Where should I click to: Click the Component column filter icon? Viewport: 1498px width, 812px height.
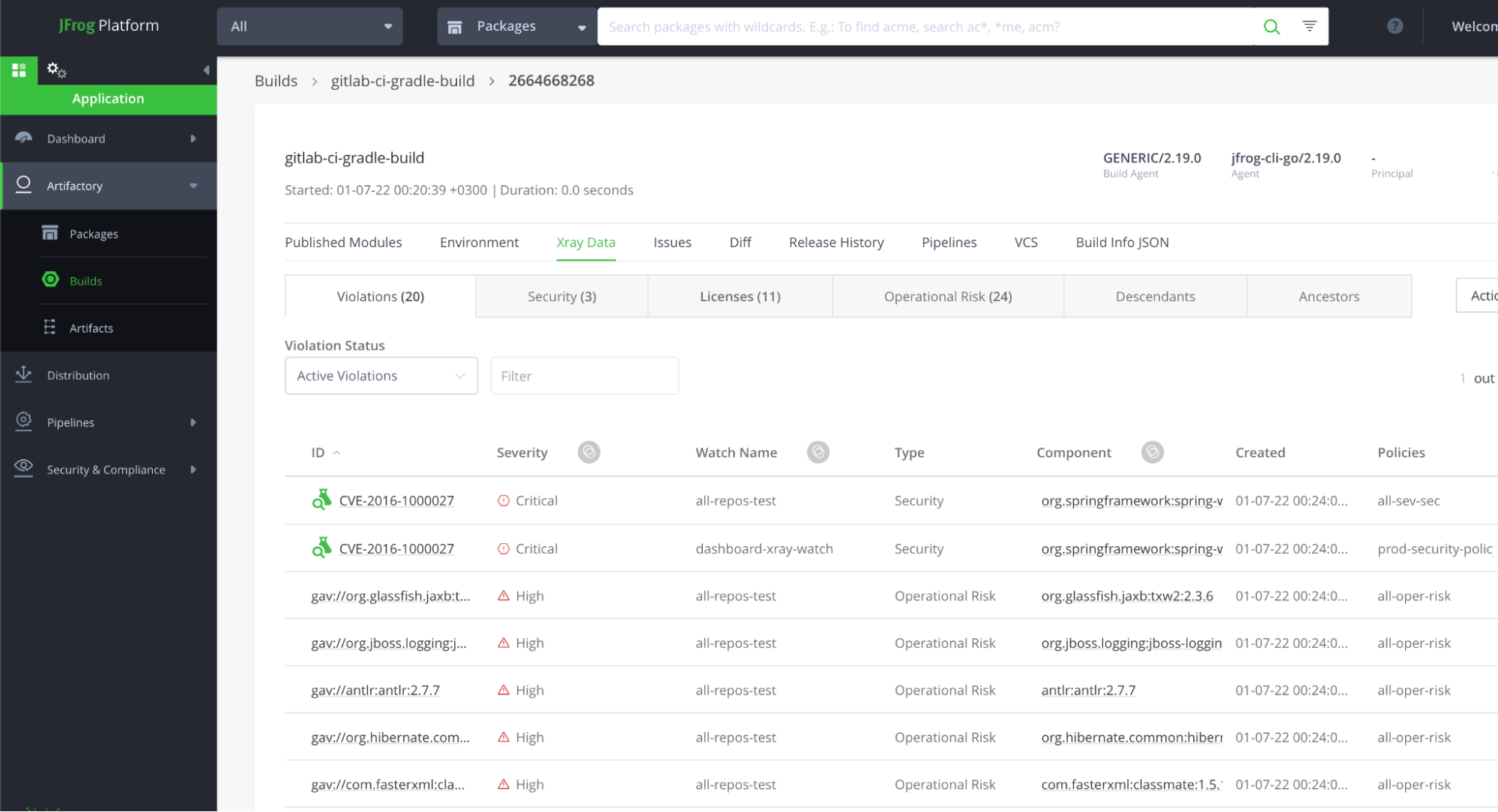click(x=1152, y=452)
